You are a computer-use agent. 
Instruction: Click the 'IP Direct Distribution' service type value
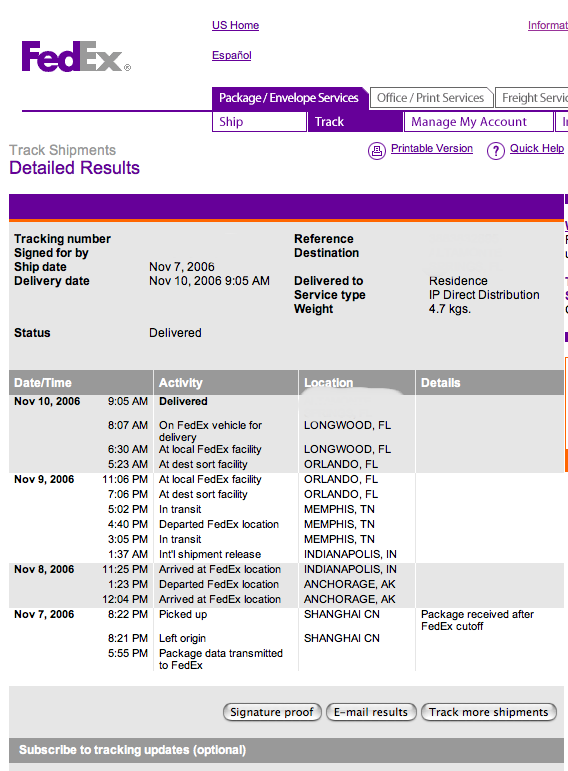pos(484,295)
